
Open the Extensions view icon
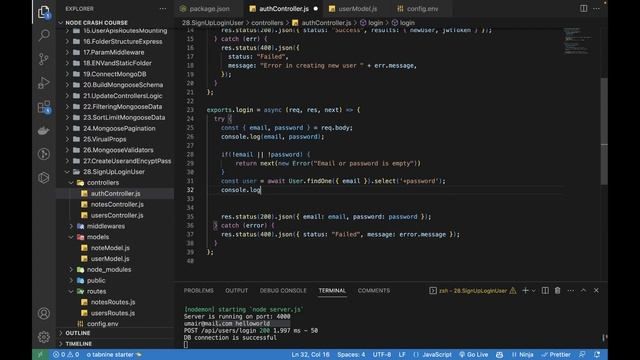[x=44, y=107]
